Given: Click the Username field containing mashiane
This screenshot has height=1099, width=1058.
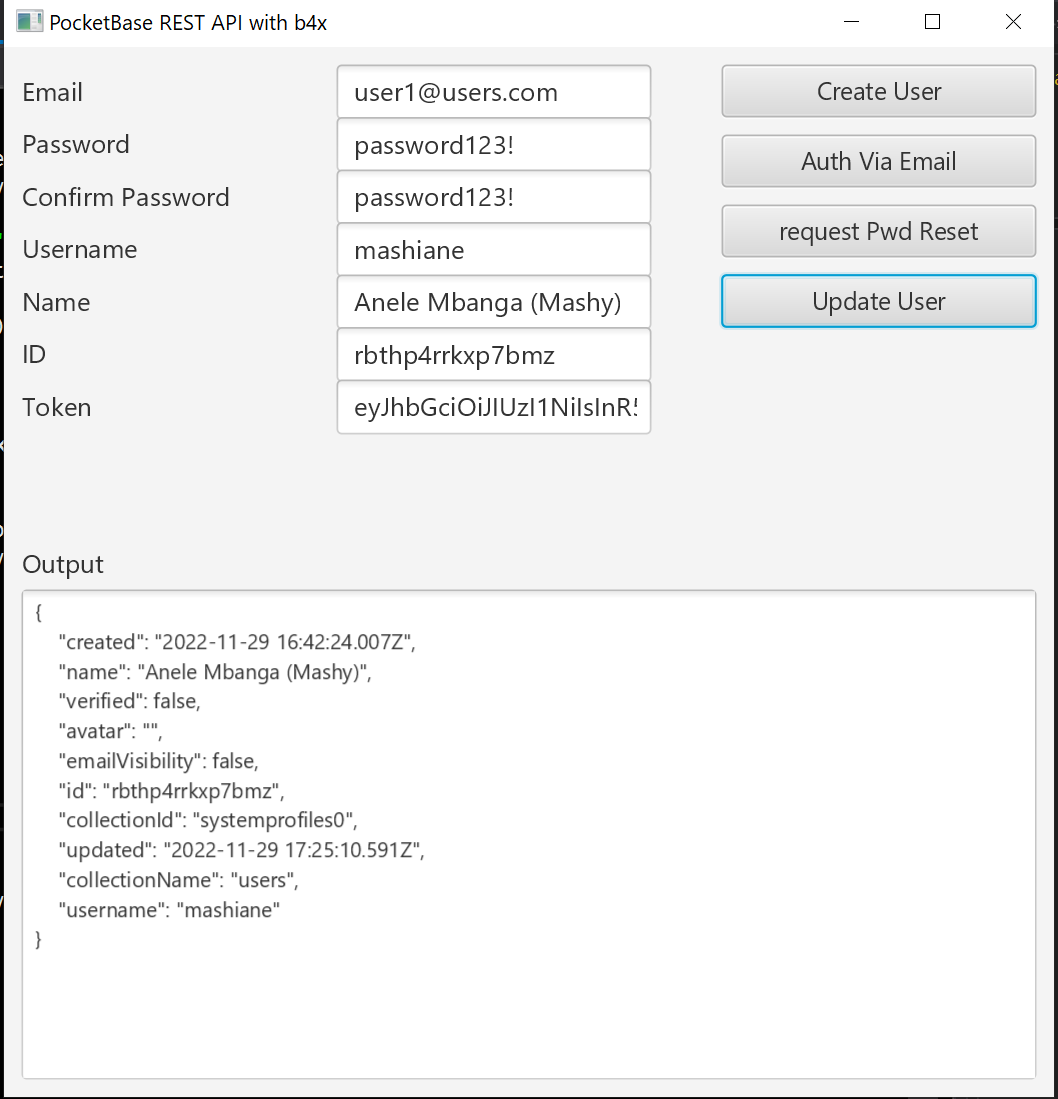Looking at the screenshot, I should (493, 250).
